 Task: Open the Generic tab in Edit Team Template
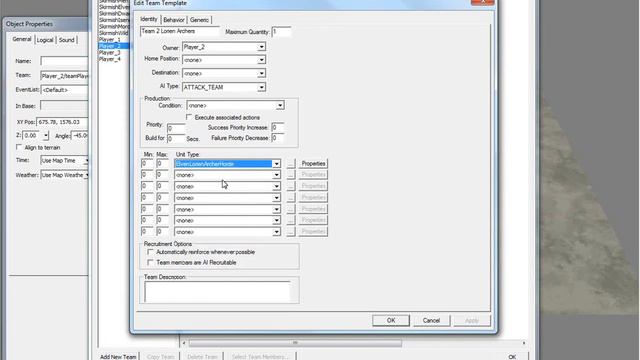199,20
